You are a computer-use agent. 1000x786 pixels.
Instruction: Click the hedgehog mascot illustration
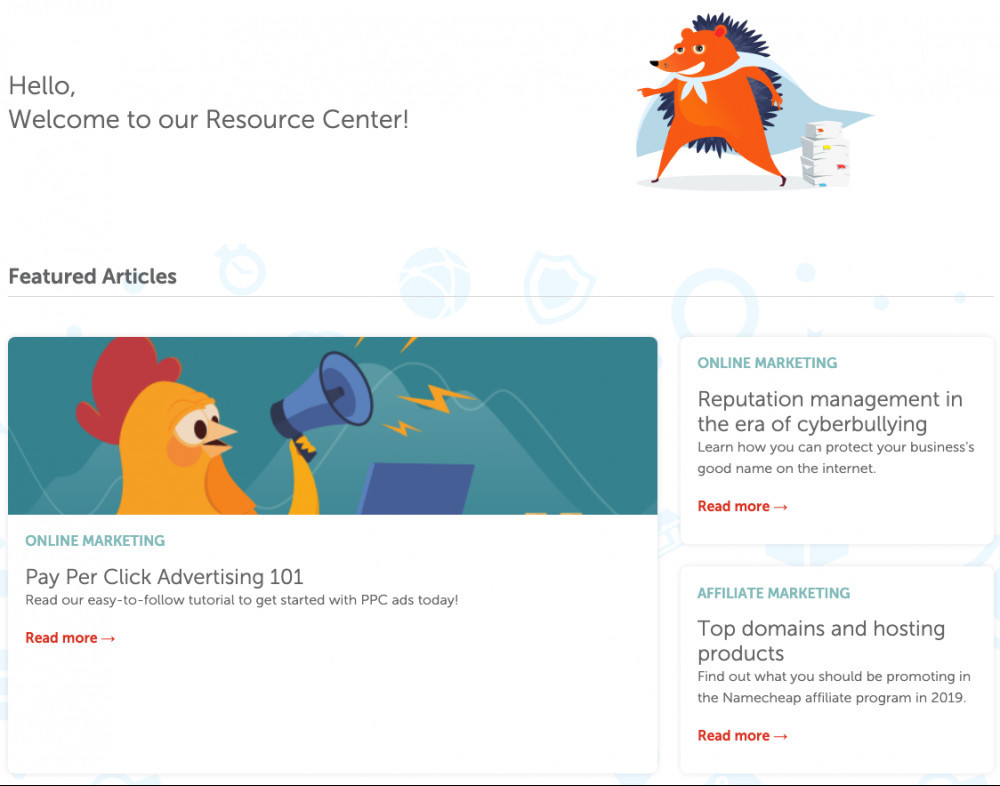754,101
